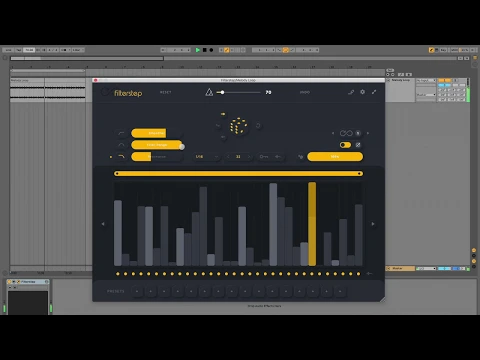Select the filter shape icon beside Smoothe slider

pyautogui.click(x=121, y=133)
